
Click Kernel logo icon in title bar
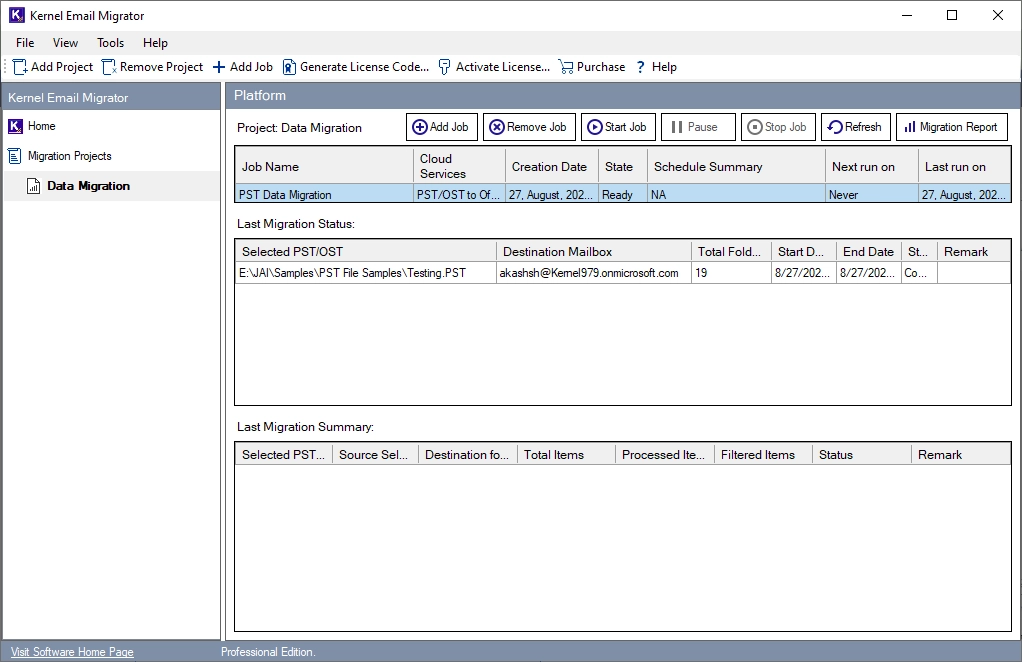(16, 15)
